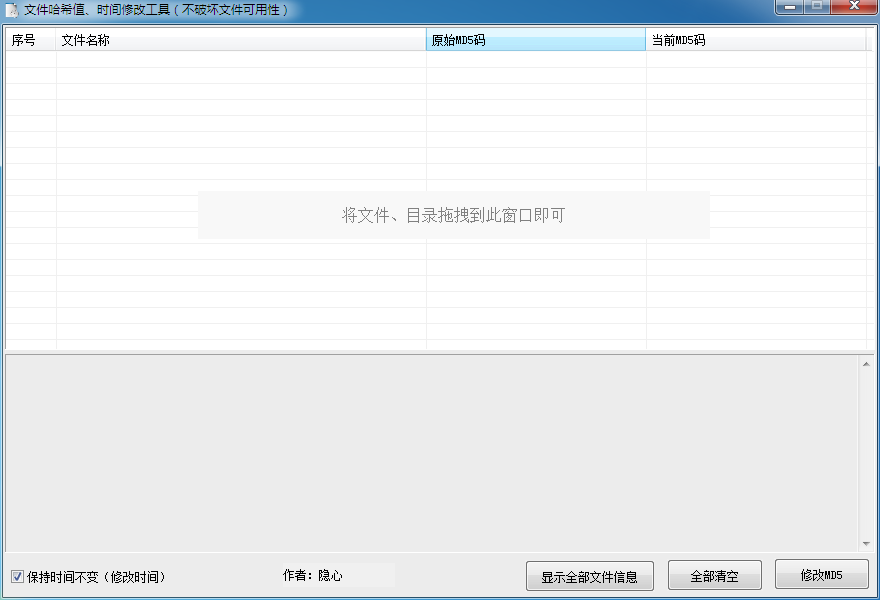Sort by the 文件名称 column header
Viewport: 880px width, 600px height.
pos(241,40)
